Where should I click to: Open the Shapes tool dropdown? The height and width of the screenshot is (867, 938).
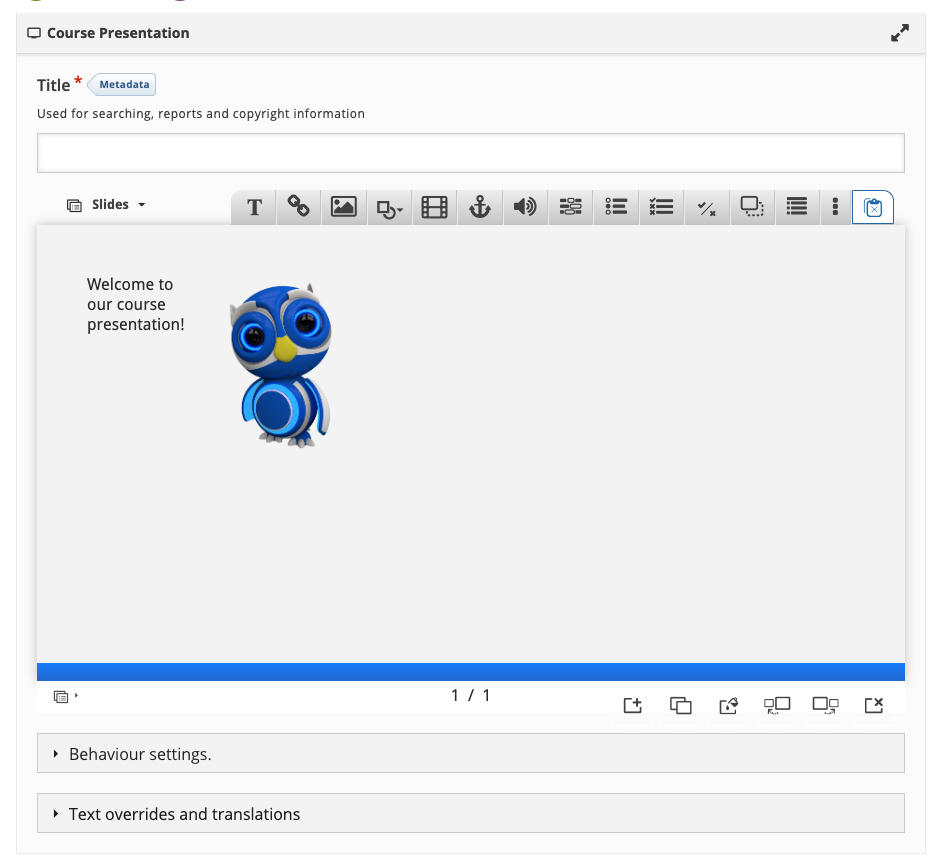(389, 207)
